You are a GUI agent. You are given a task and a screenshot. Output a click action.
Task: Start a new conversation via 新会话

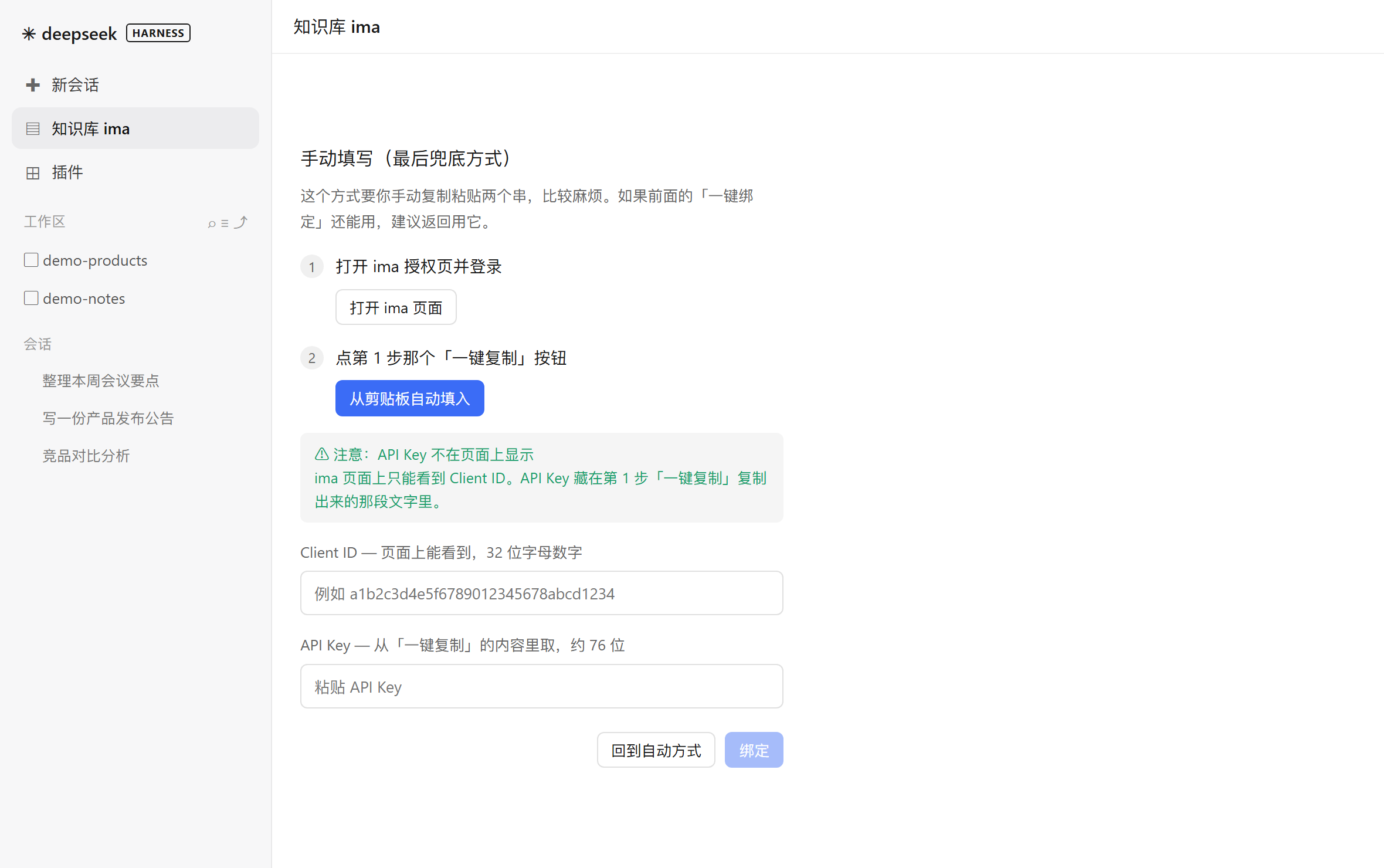tap(135, 85)
